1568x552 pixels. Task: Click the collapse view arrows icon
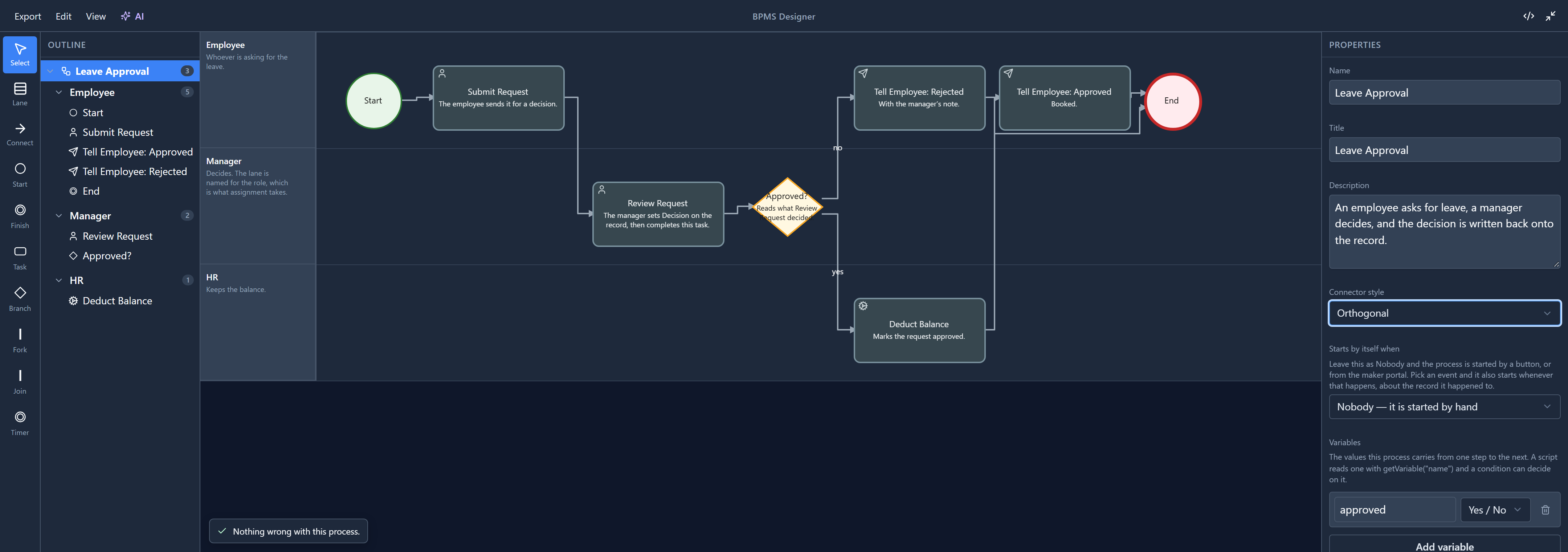[1550, 16]
